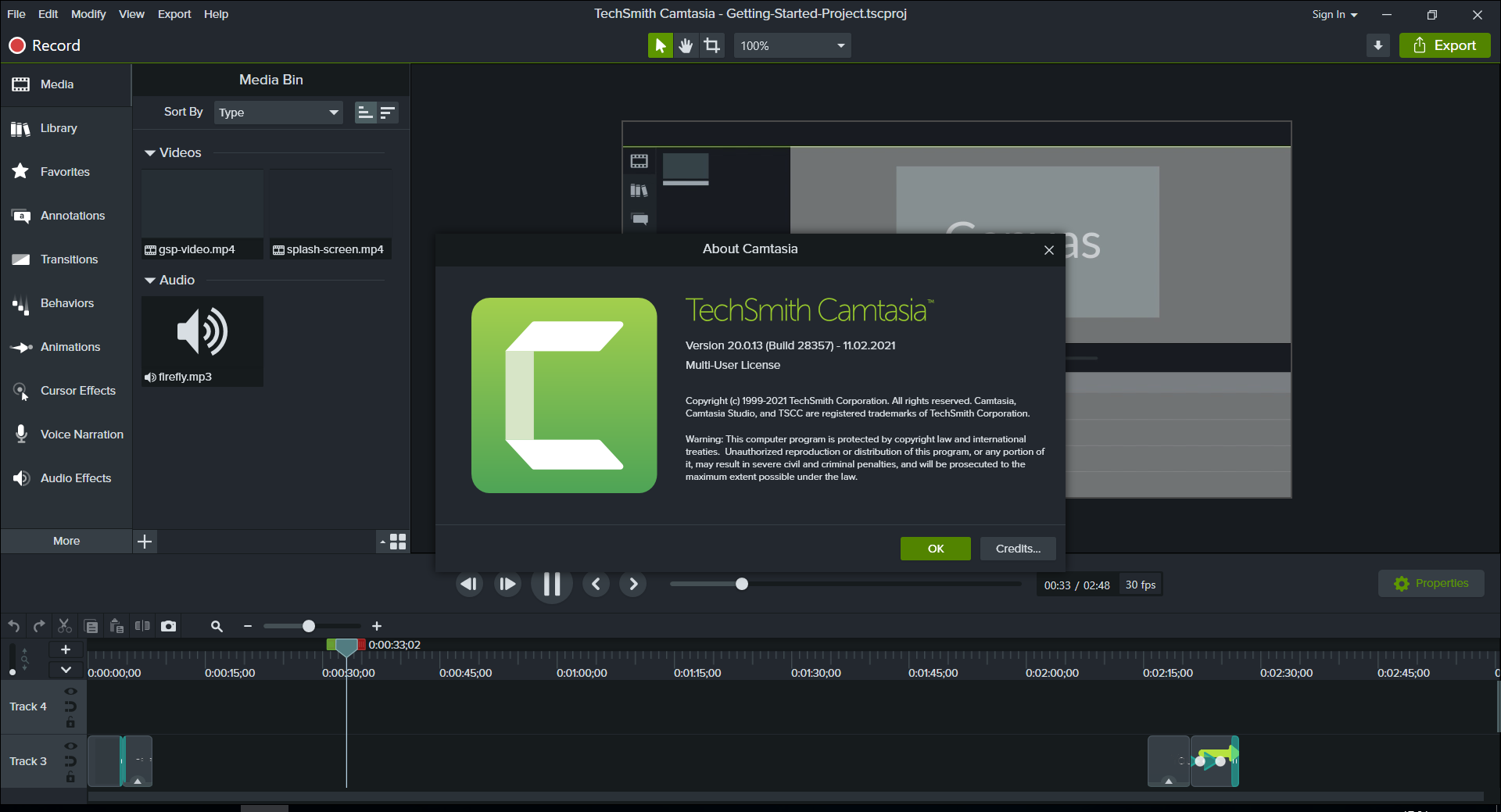
Task: Click the Credits... button
Action: pyautogui.click(x=1018, y=549)
